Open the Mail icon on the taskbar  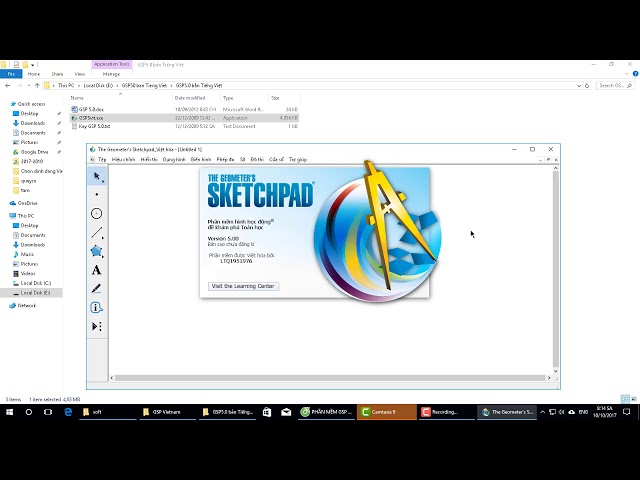286,412
